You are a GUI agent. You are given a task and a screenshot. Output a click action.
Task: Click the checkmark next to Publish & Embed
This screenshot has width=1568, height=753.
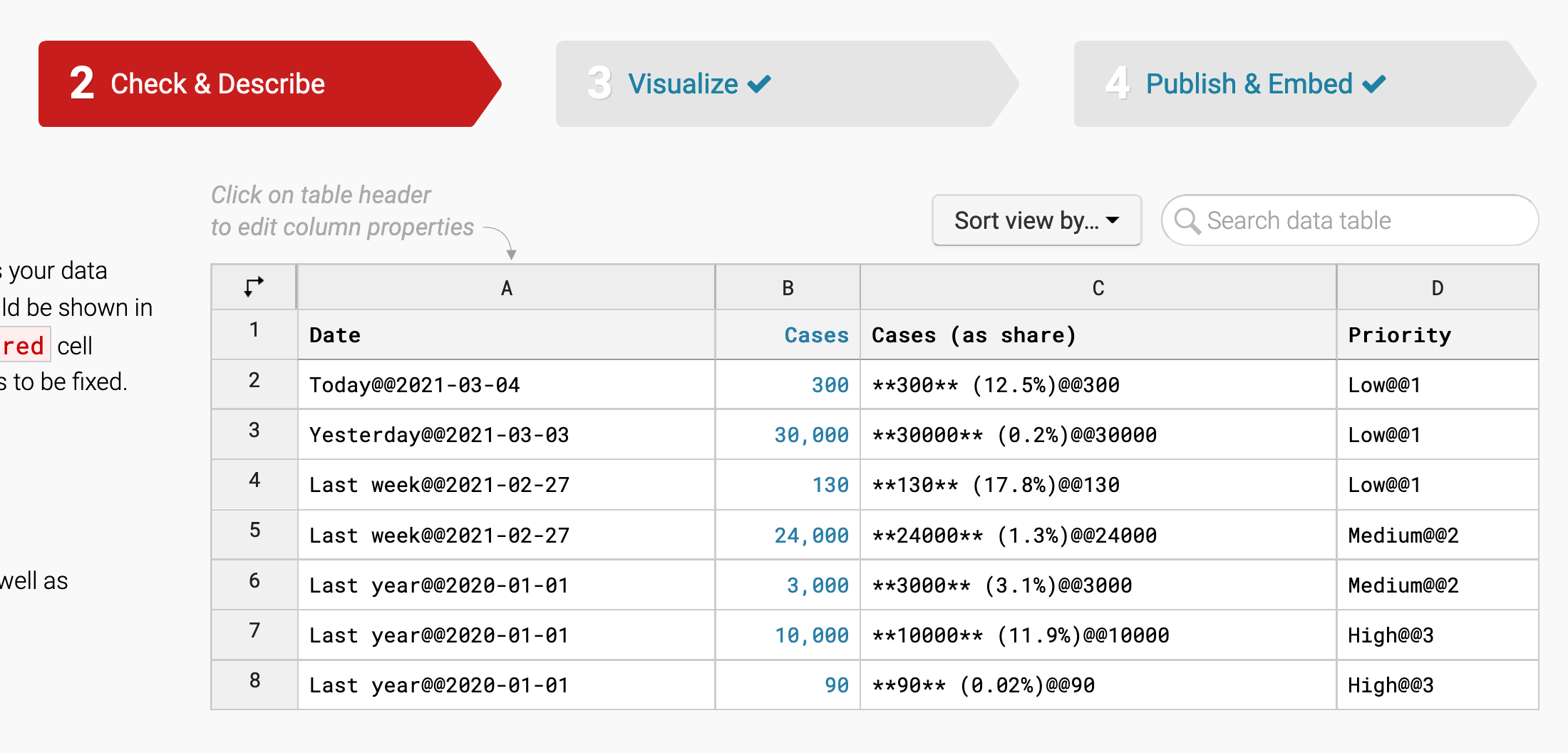click(x=1373, y=83)
